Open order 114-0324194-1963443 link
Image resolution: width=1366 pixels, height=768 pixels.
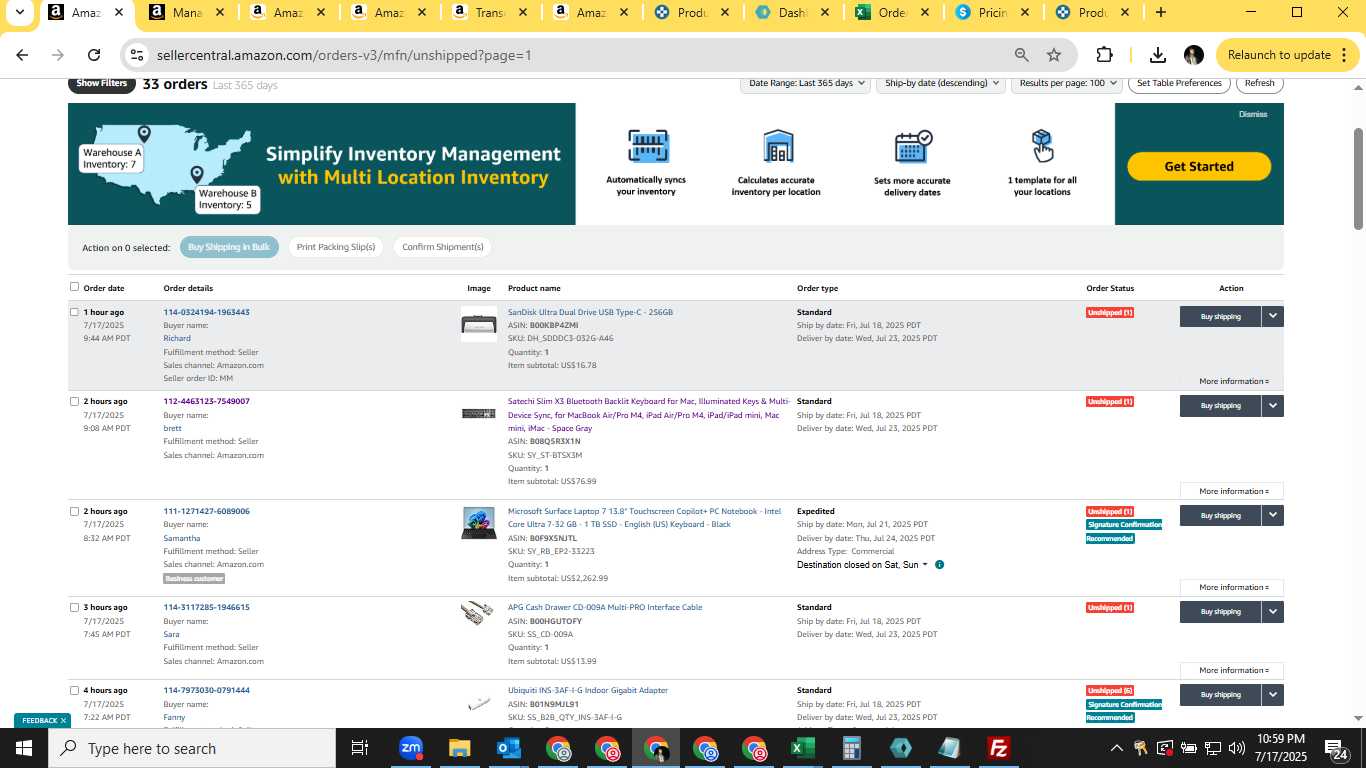(206, 312)
